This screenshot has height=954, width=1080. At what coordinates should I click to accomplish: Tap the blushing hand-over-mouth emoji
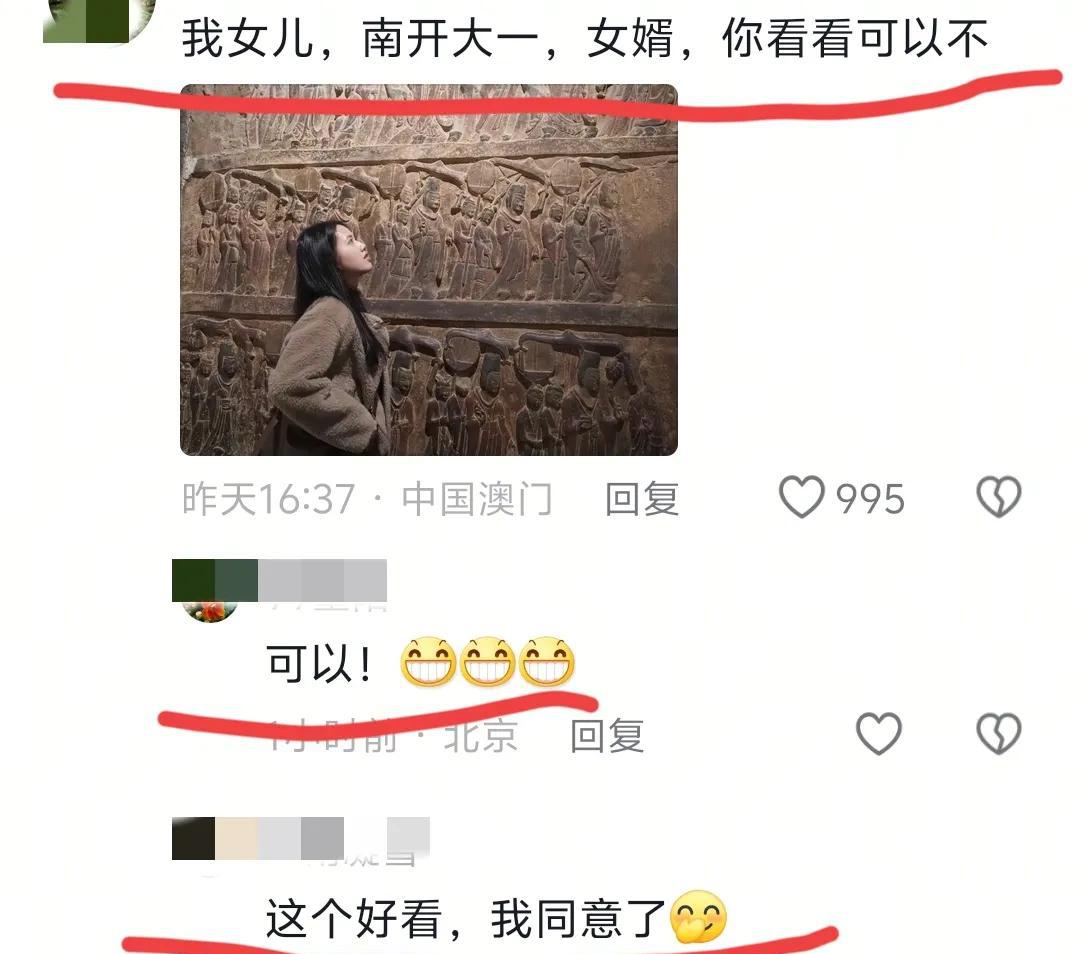[699, 917]
